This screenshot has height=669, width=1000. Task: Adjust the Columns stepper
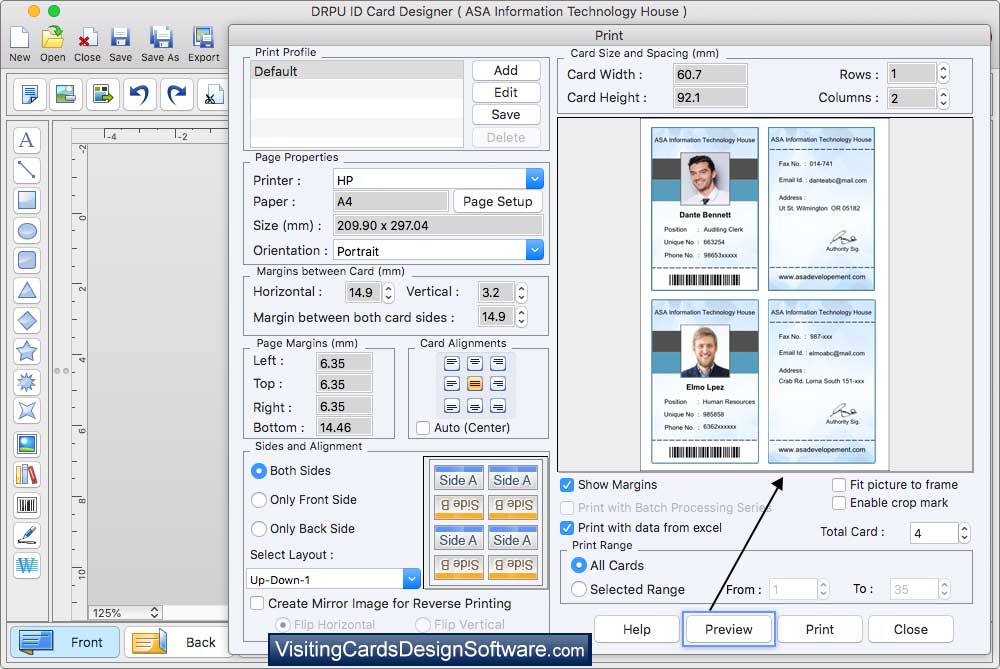(x=943, y=98)
